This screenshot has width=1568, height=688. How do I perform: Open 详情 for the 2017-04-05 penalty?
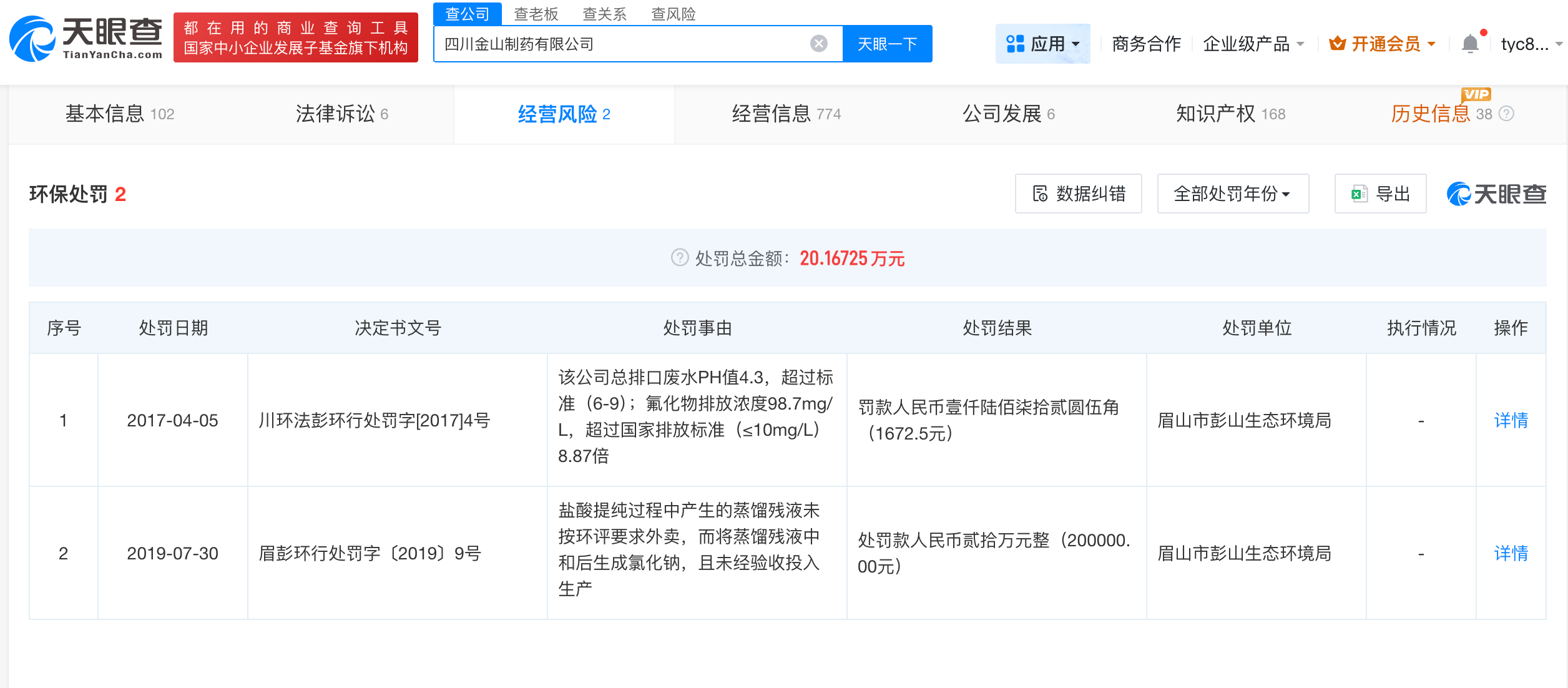pyautogui.click(x=1511, y=420)
